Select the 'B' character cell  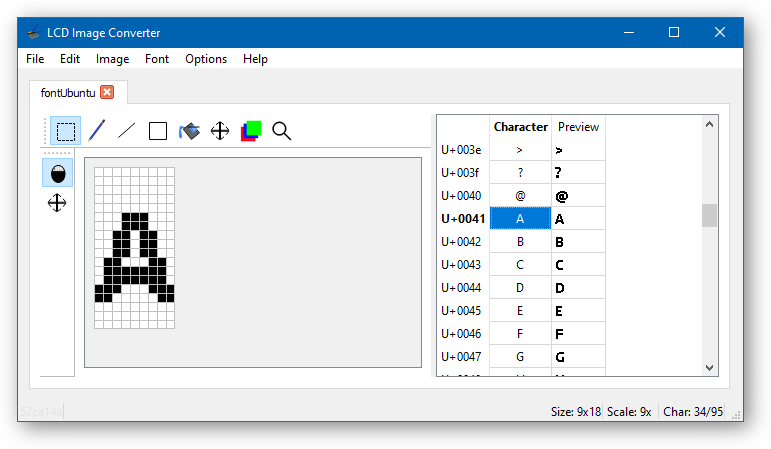520,241
